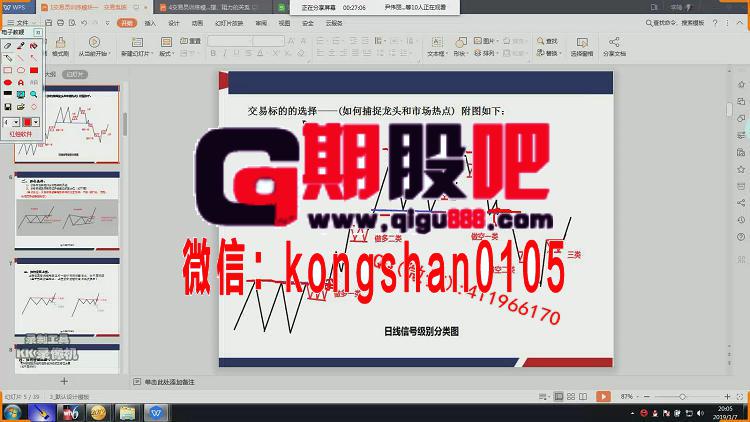Choose the hollow rectangle shape tool
The height and width of the screenshot is (422, 750).
(8, 70)
